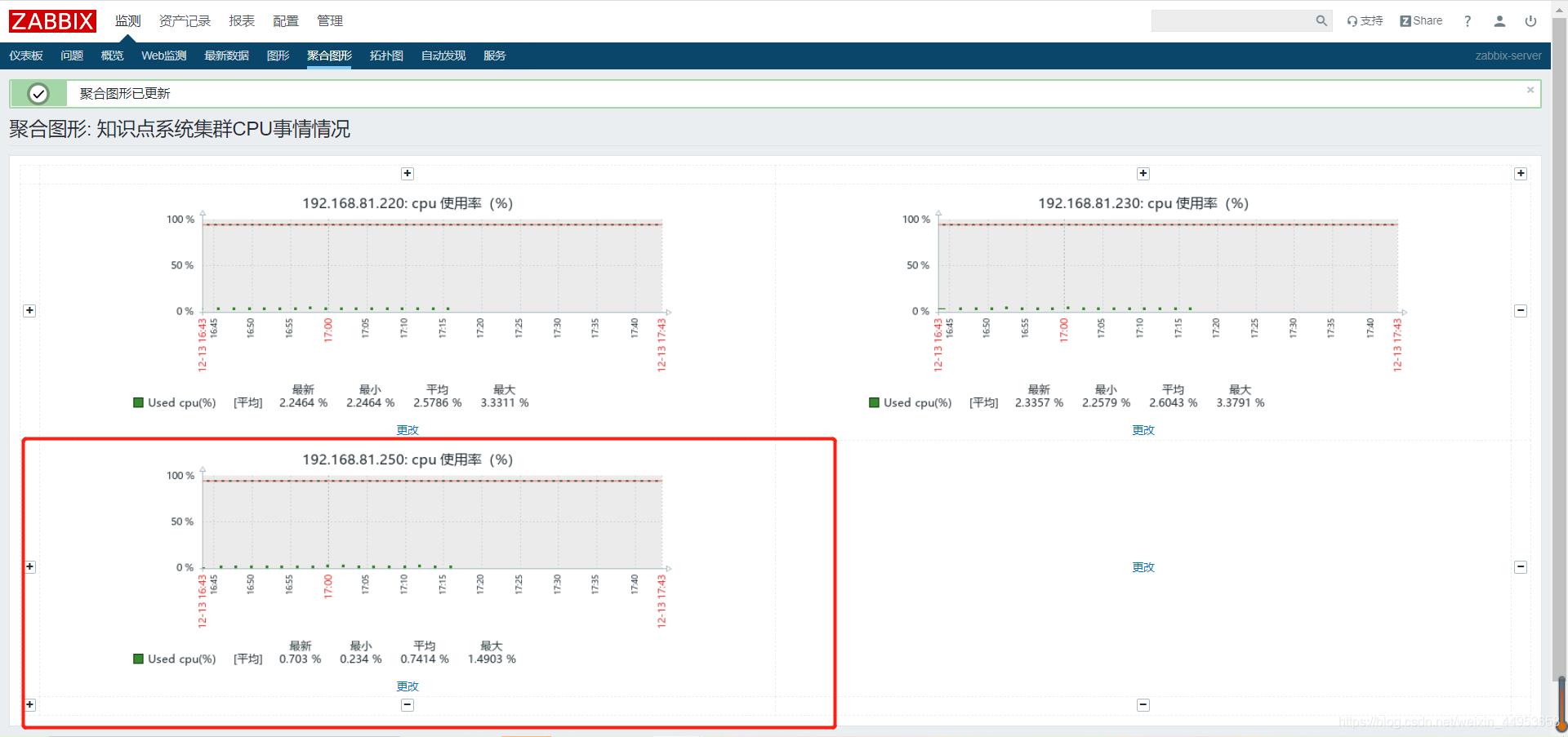Add column with plus above 192.168.81.220 graph
Image resolution: width=1568 pixels, height=737 pixels.
408,174
